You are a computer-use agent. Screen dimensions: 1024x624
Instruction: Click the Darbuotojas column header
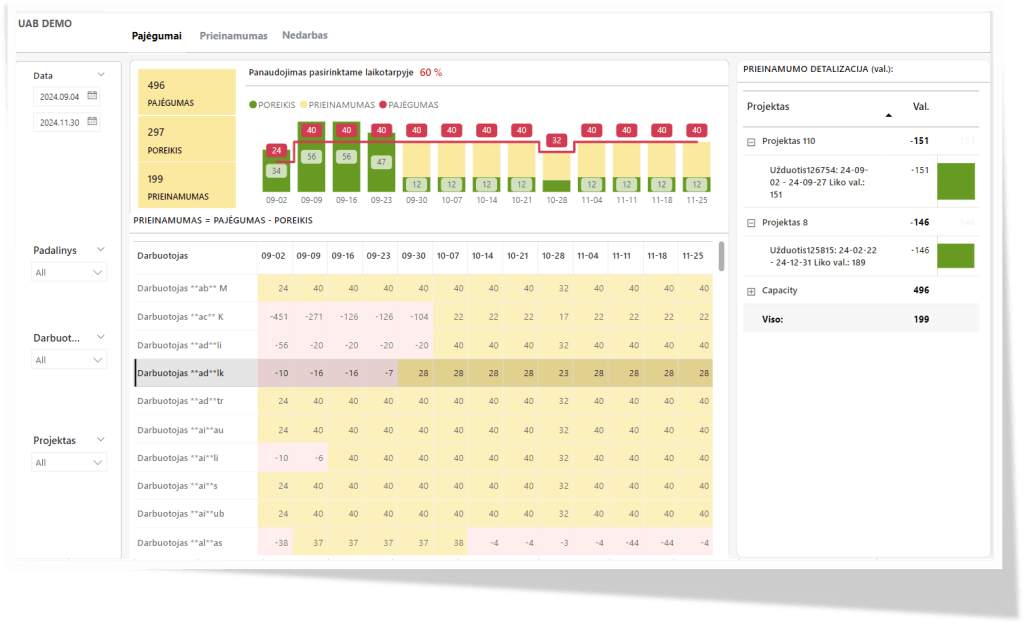(x=162, y=256)
